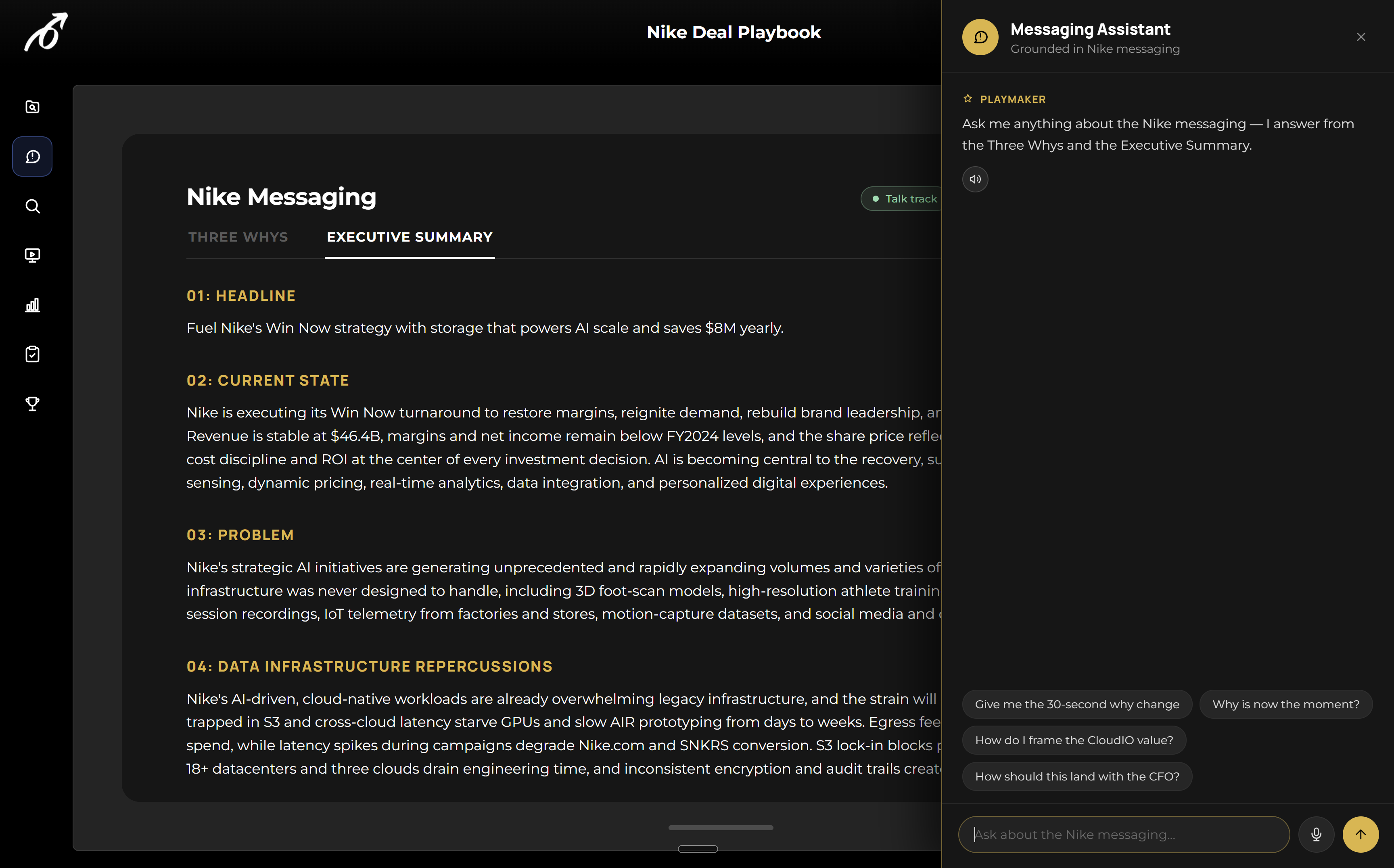Click the '02: CURRENT STATE' section heading

pos(268,380)
